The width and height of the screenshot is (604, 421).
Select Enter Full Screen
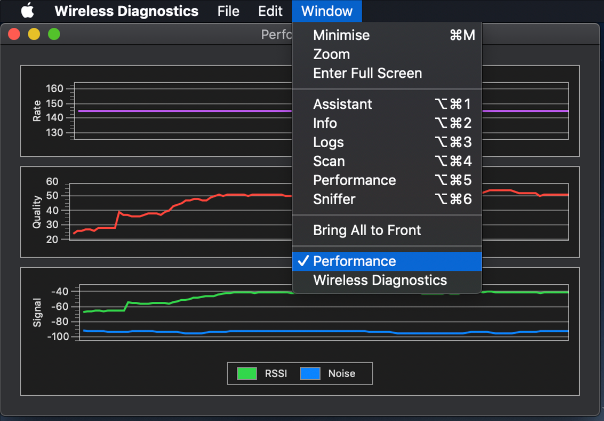pos(387,73)
